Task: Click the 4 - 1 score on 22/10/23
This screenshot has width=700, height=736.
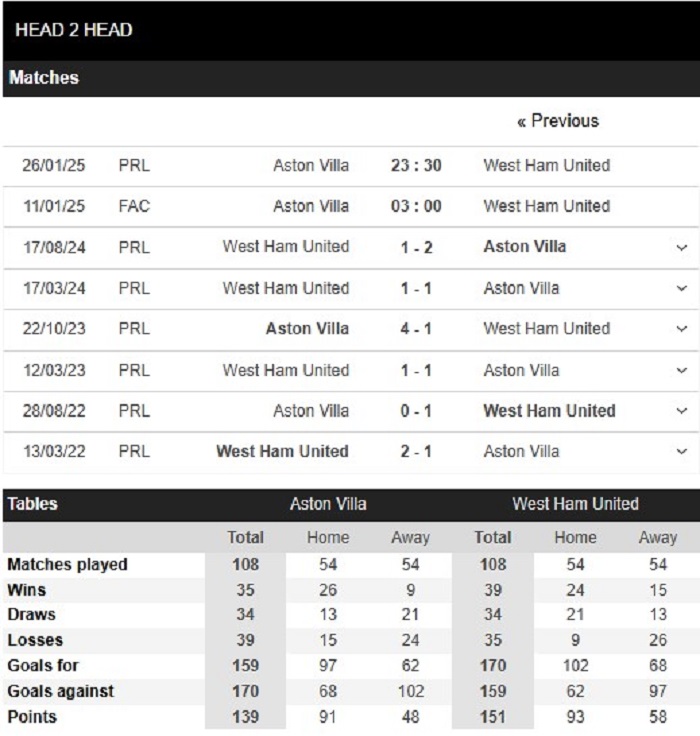Action: coord(416,329)
